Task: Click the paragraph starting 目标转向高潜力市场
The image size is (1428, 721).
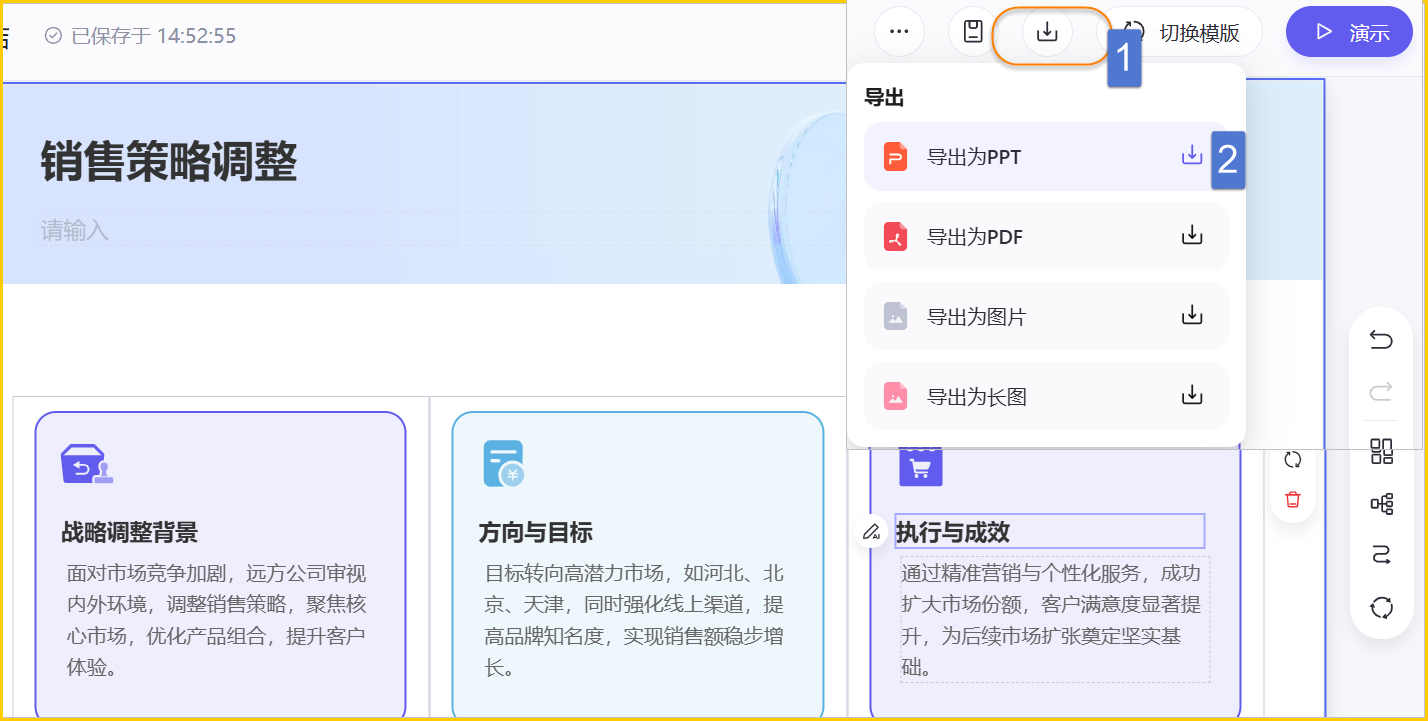Action: (634, 620)
